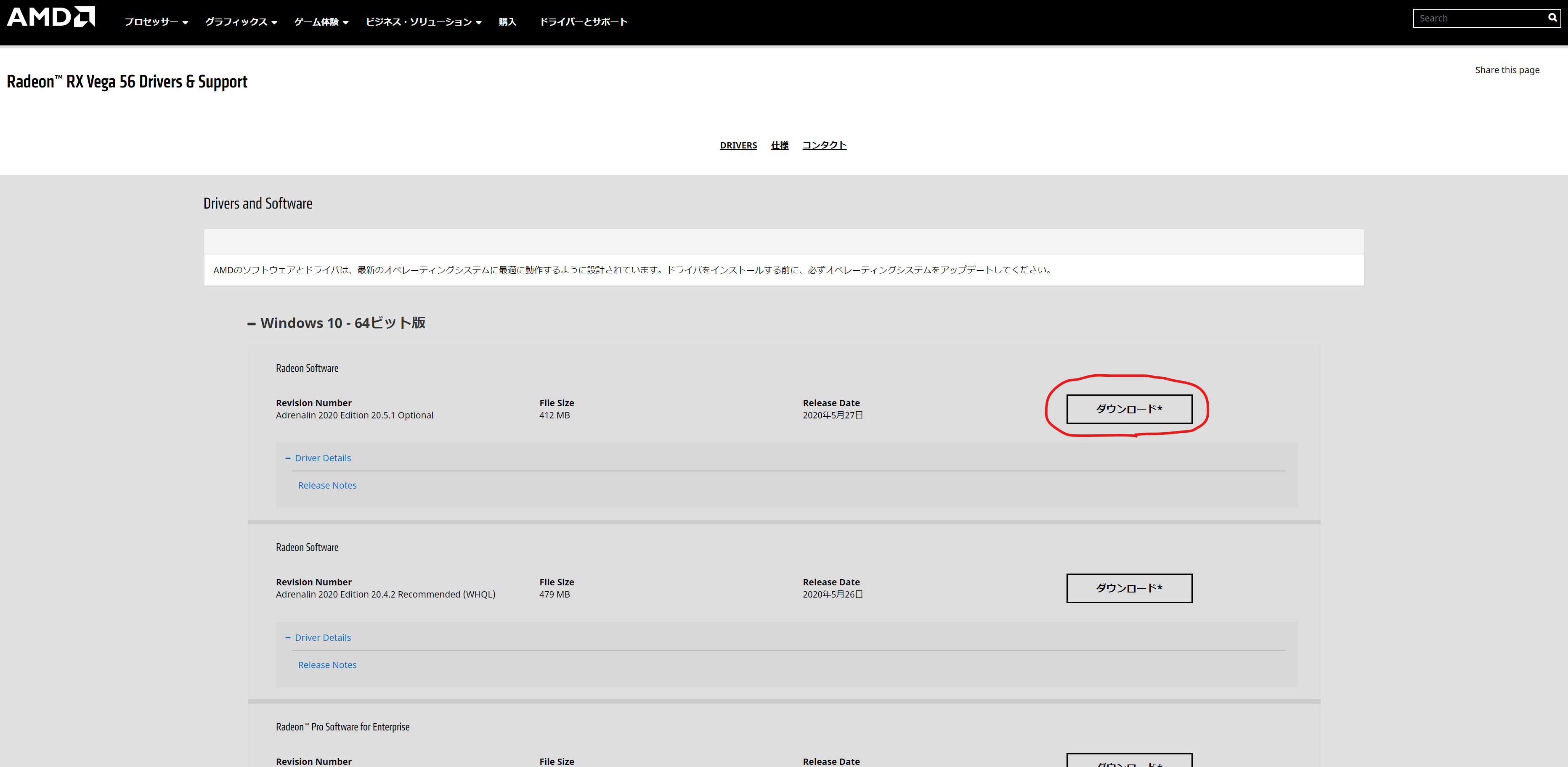Screen dimensions: 1568x767
Task: Click the AMDのソフトウェアとドライバは notice text
Action: click(633, 270)
